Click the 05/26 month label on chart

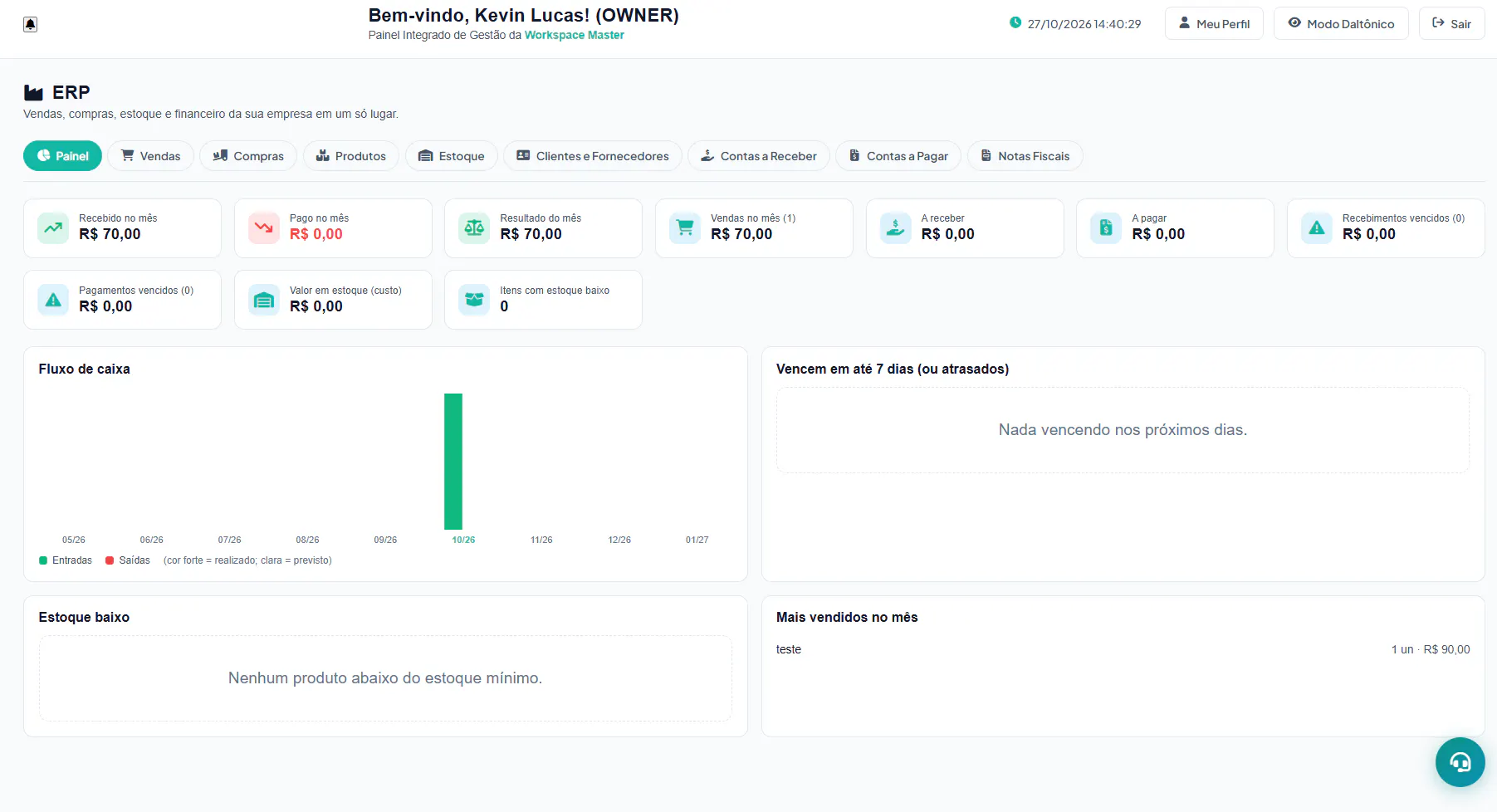pos(74,540)
